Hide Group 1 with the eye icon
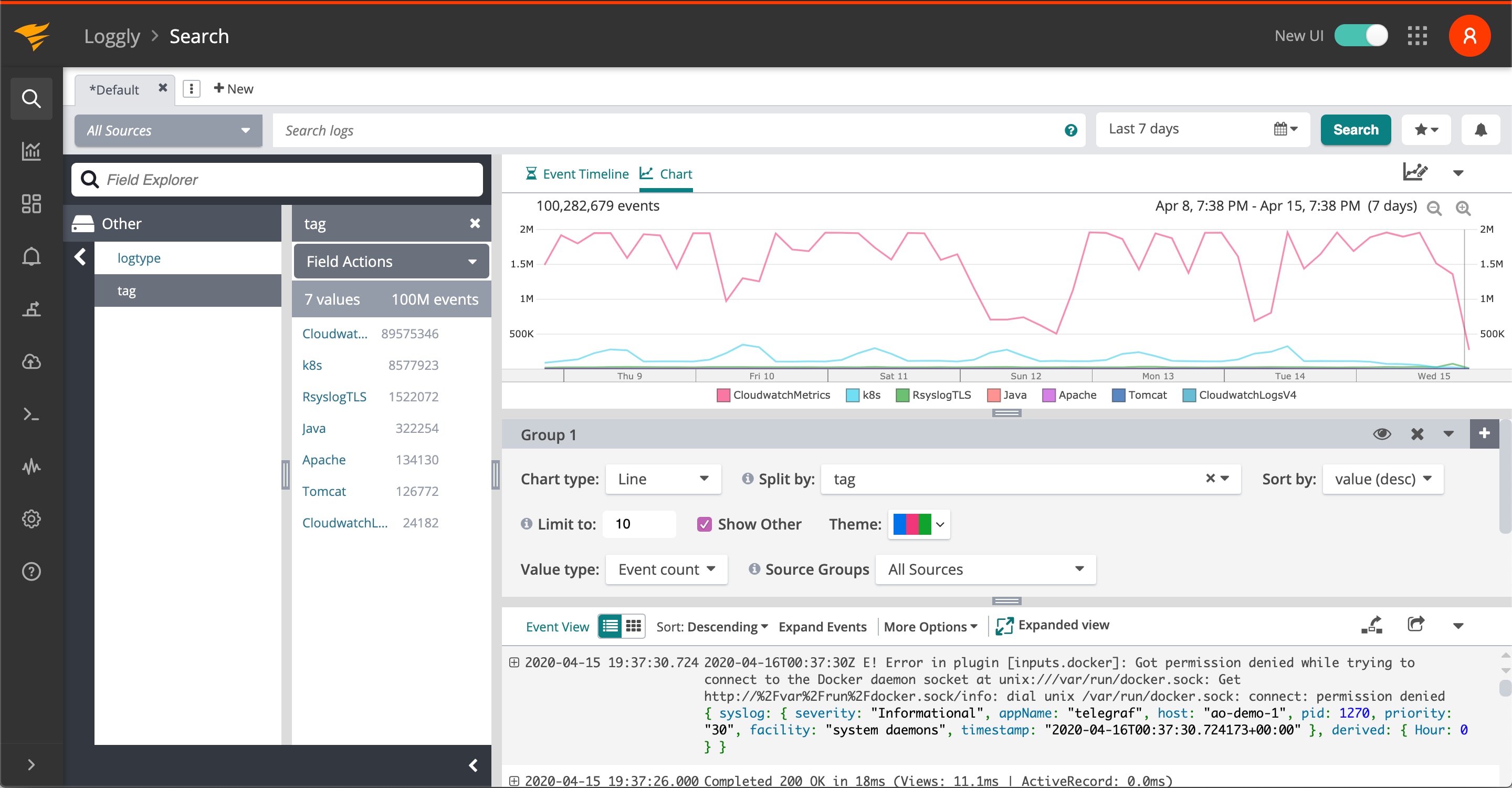Screen dimensions: 1512x788 1382,434
